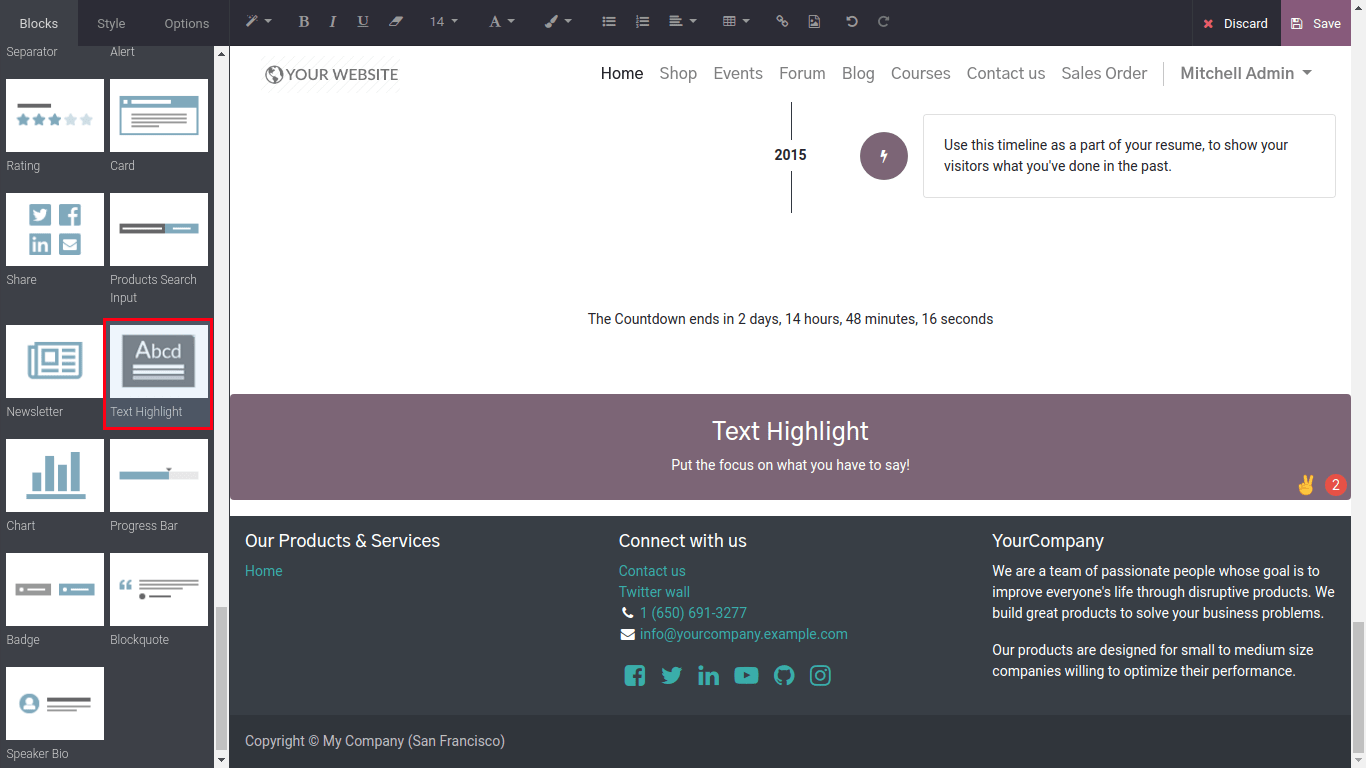
Task: Click the blocks panel scrollbar down arrow
Action: pyautogui.click(x=222, y=760)
